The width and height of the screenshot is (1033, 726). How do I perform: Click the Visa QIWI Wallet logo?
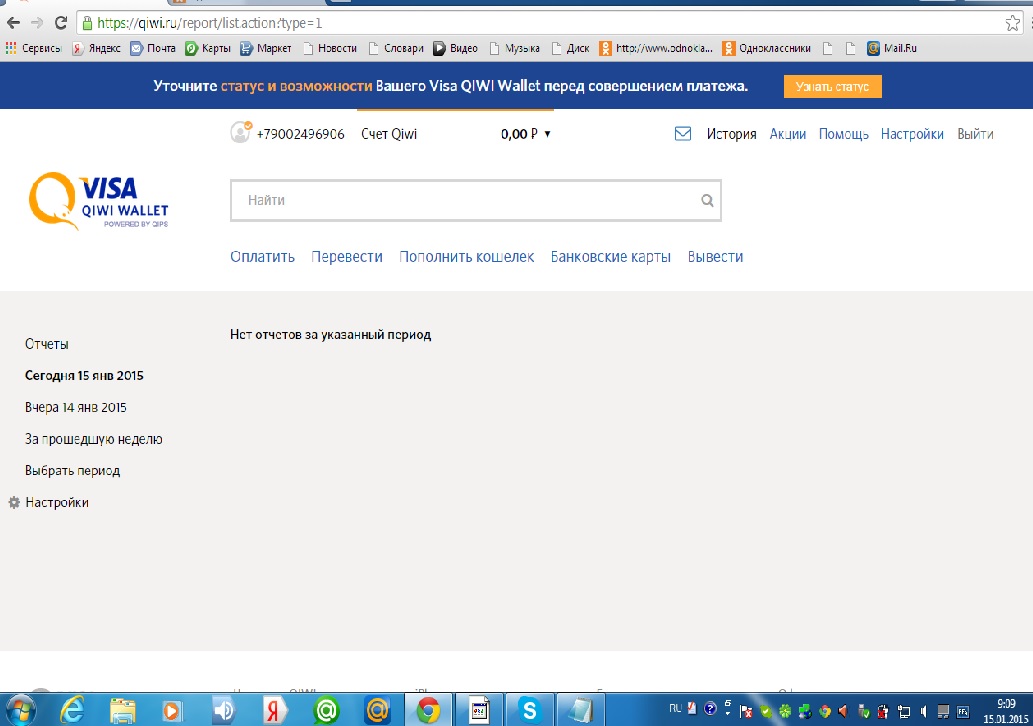click(99, 201)
